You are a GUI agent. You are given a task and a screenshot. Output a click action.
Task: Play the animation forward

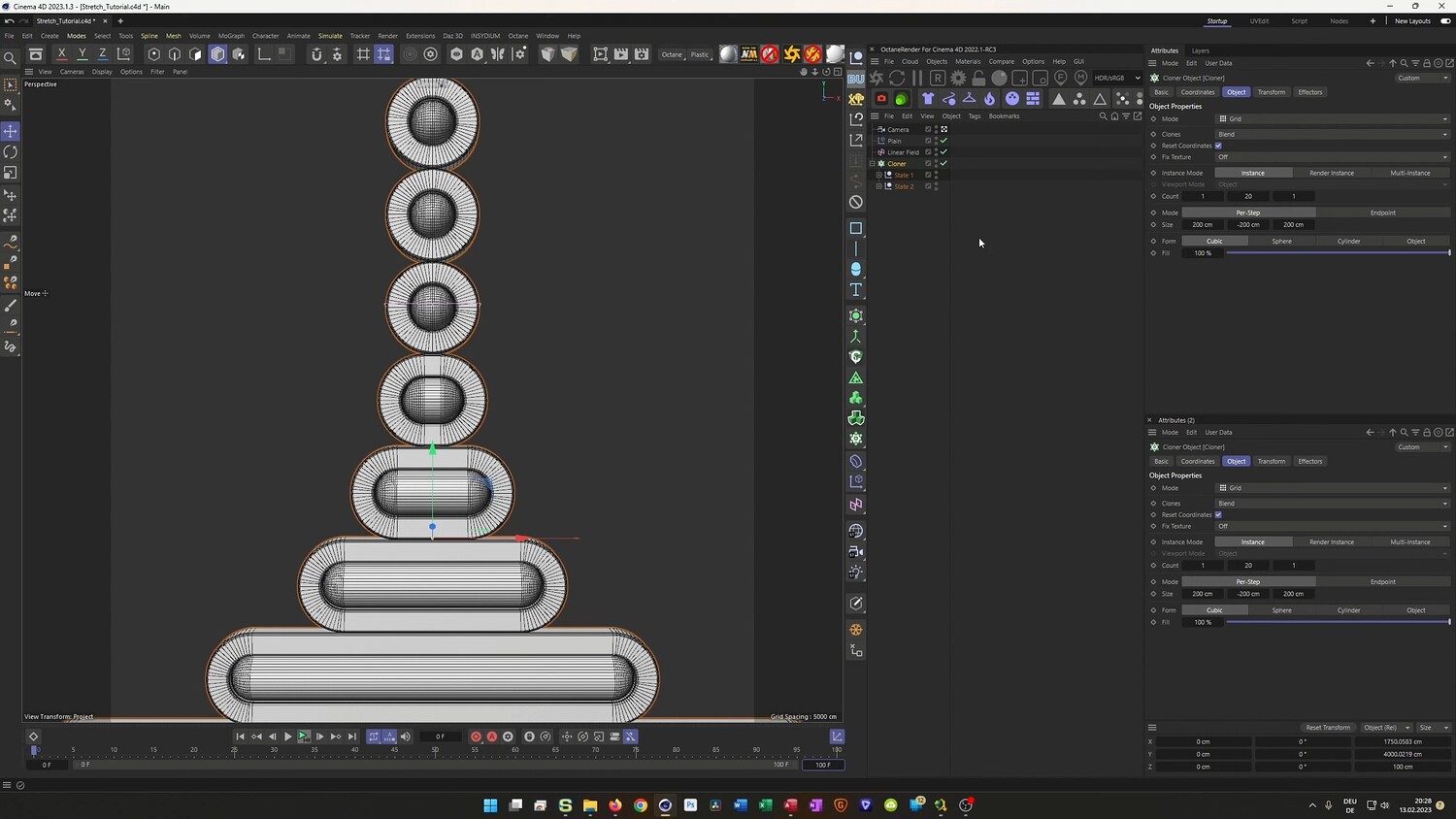[x=288, y=737]
